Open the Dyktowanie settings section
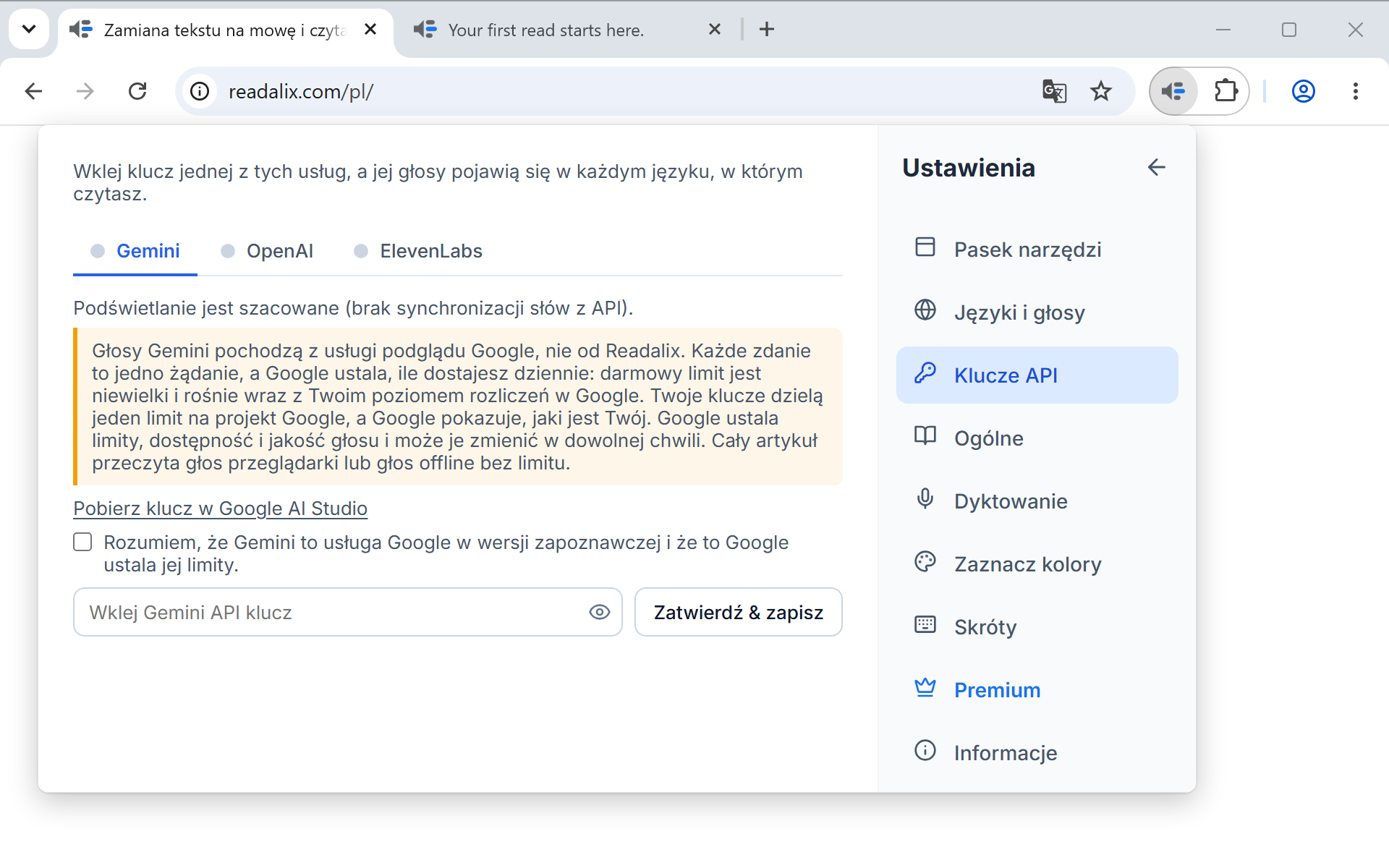This screenshot has height=868, width=1389. tap(1037, 501)
